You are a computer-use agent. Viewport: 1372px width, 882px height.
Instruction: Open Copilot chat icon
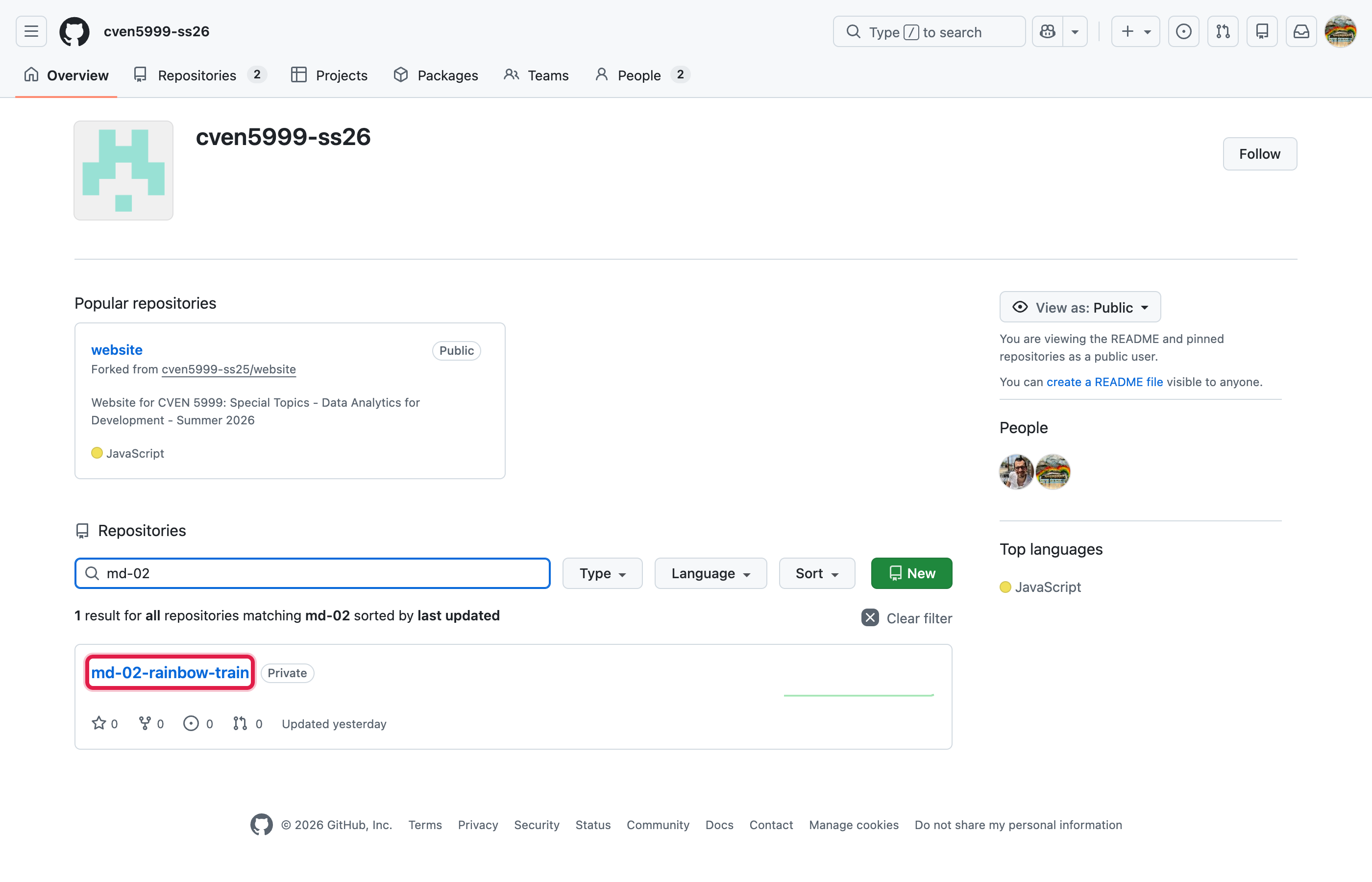pos(1047,31)
